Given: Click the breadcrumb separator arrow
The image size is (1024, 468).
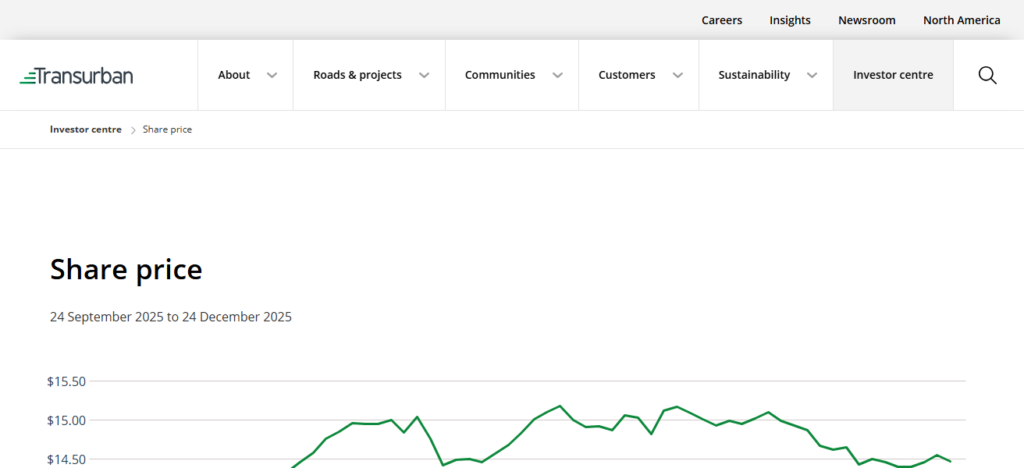Looking at the screenshot, I should tap(132, 130).
